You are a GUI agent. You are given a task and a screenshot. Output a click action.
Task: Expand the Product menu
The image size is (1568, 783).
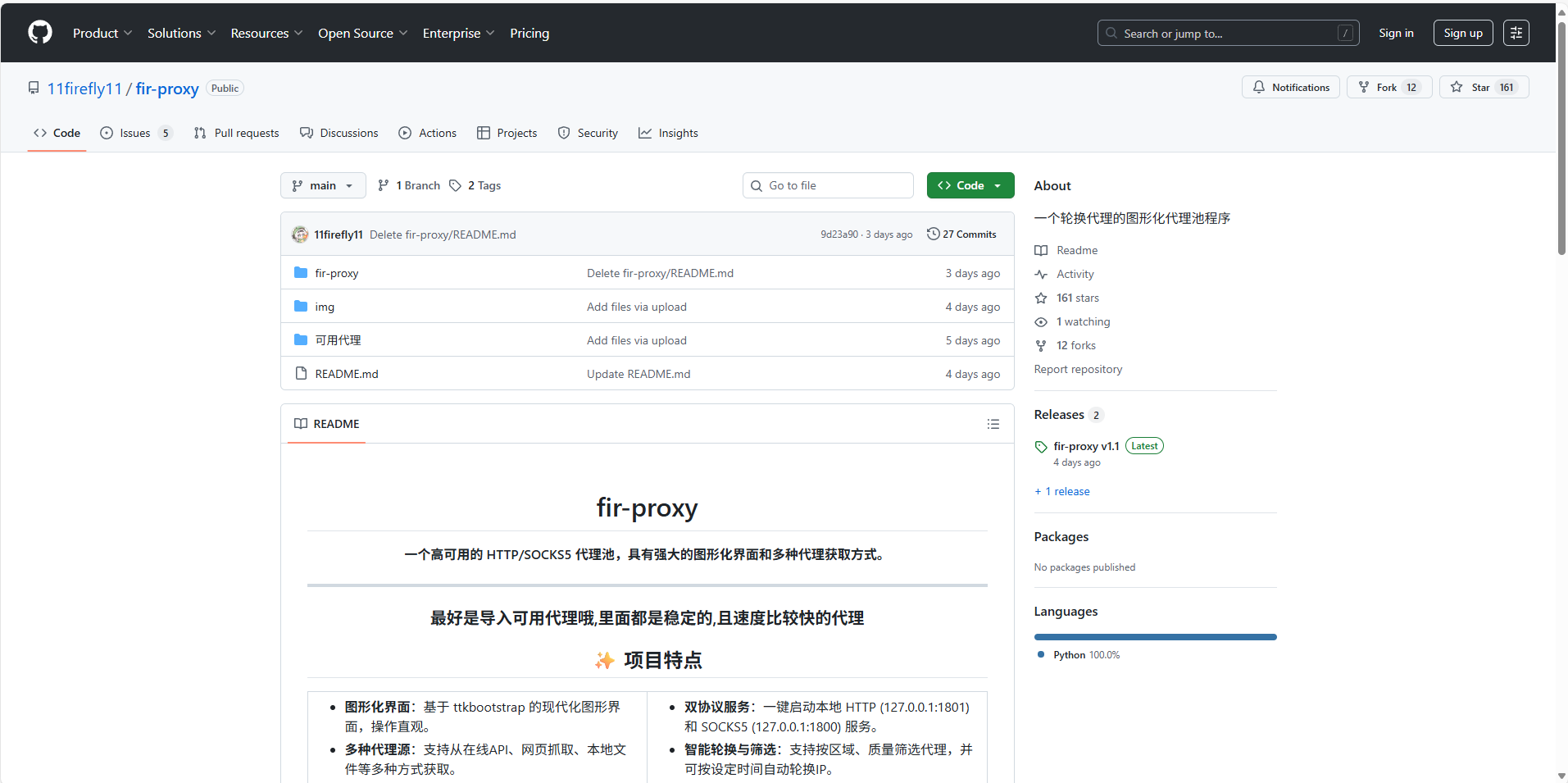(x=102, y=33)
